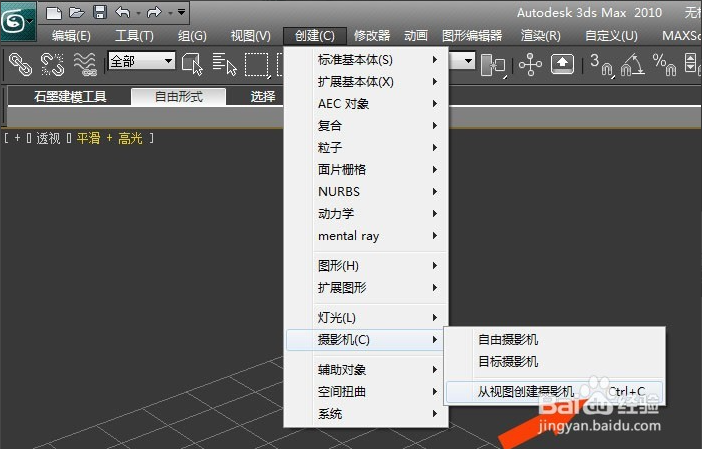
Task: Redo the action with the forward arrow
Action: [x=154, y=13]
